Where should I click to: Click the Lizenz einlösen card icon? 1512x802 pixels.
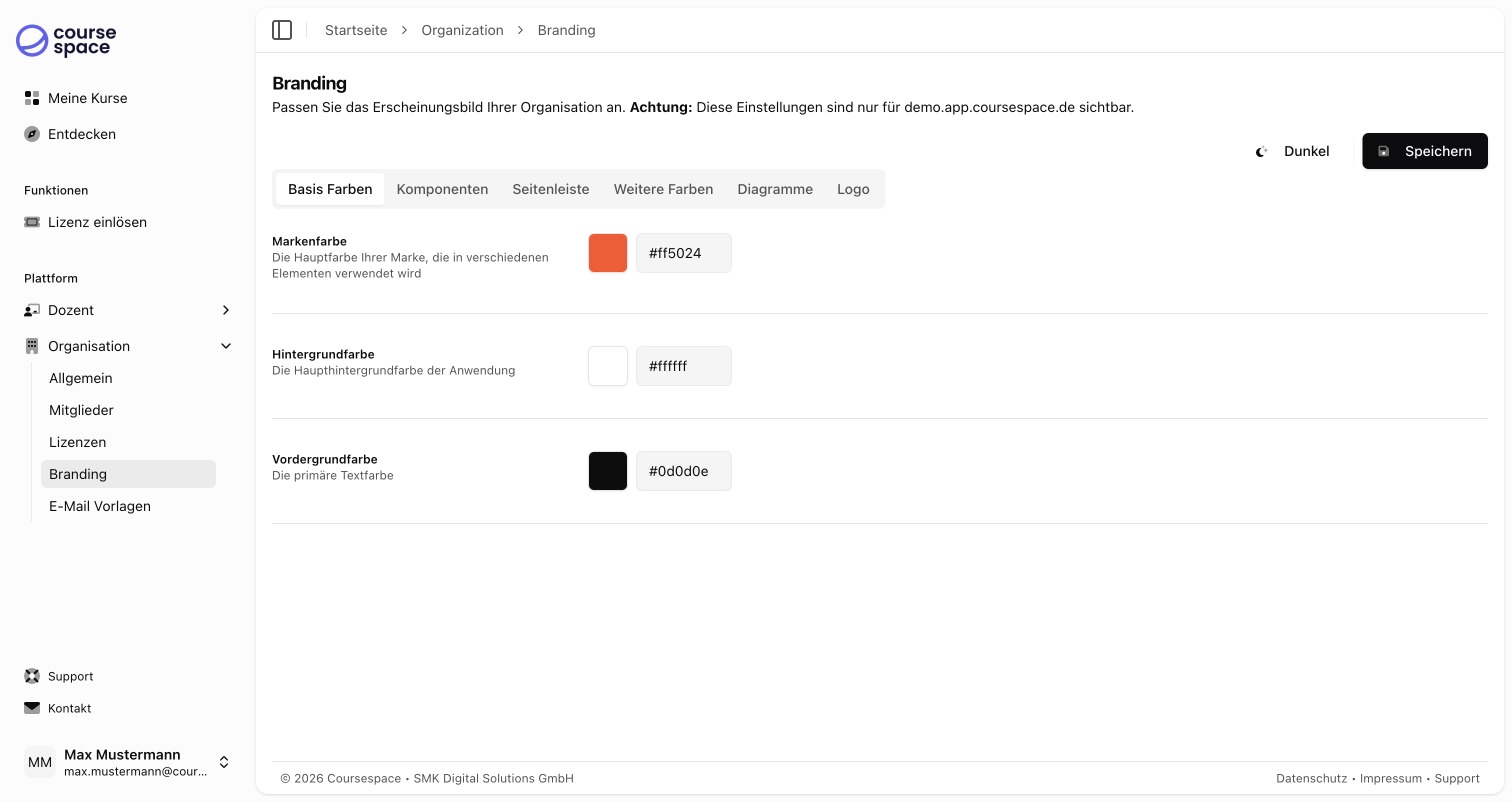[33, 222]
